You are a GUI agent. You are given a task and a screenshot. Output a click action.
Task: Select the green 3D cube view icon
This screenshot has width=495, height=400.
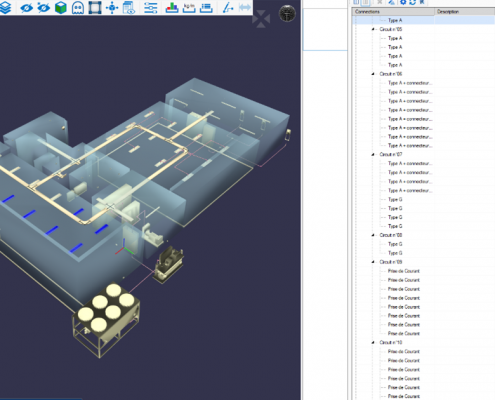[x=60, y=8]
